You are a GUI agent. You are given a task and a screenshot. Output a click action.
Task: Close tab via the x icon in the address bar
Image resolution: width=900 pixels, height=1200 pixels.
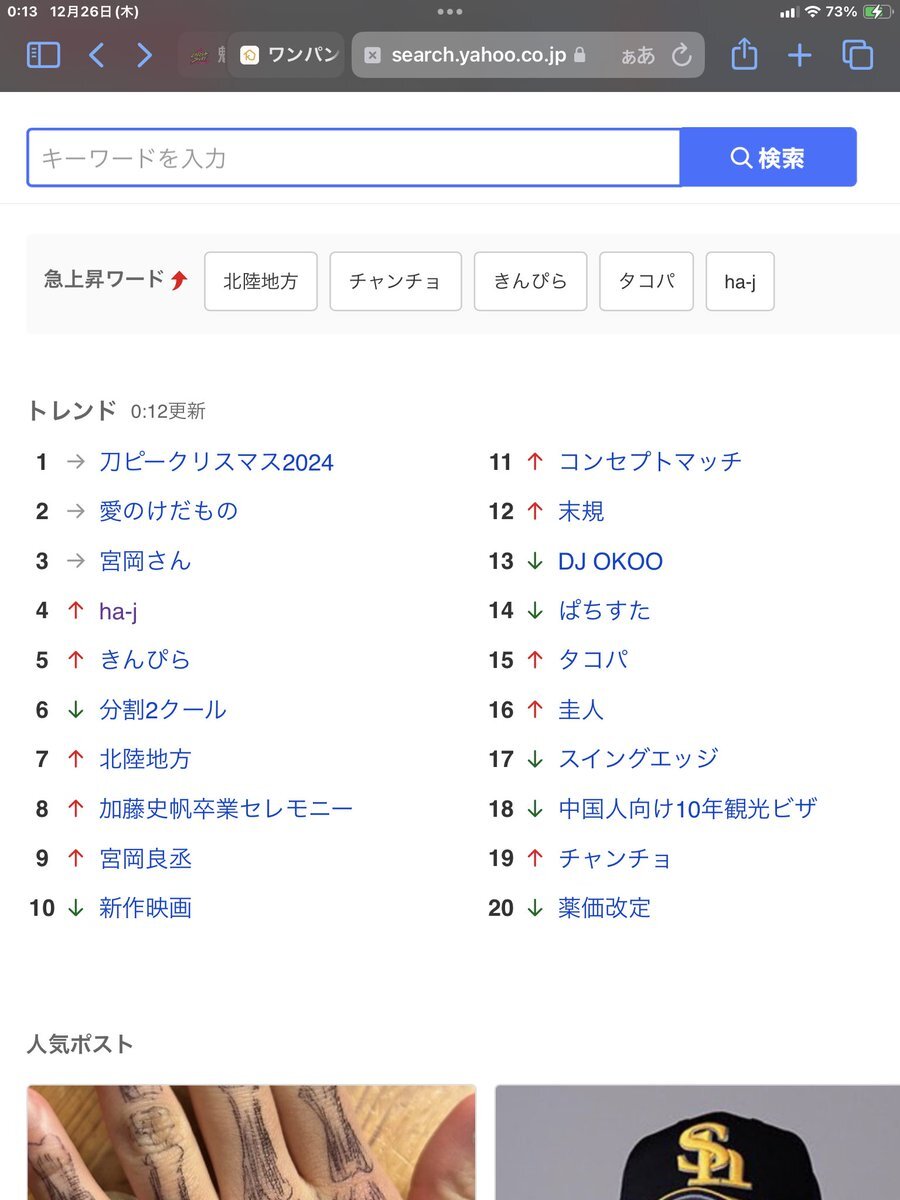[x=372, y=55]
